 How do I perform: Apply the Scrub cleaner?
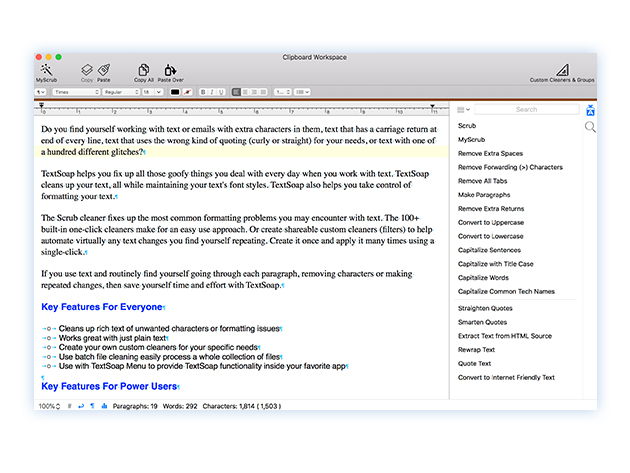click(467, 126)
